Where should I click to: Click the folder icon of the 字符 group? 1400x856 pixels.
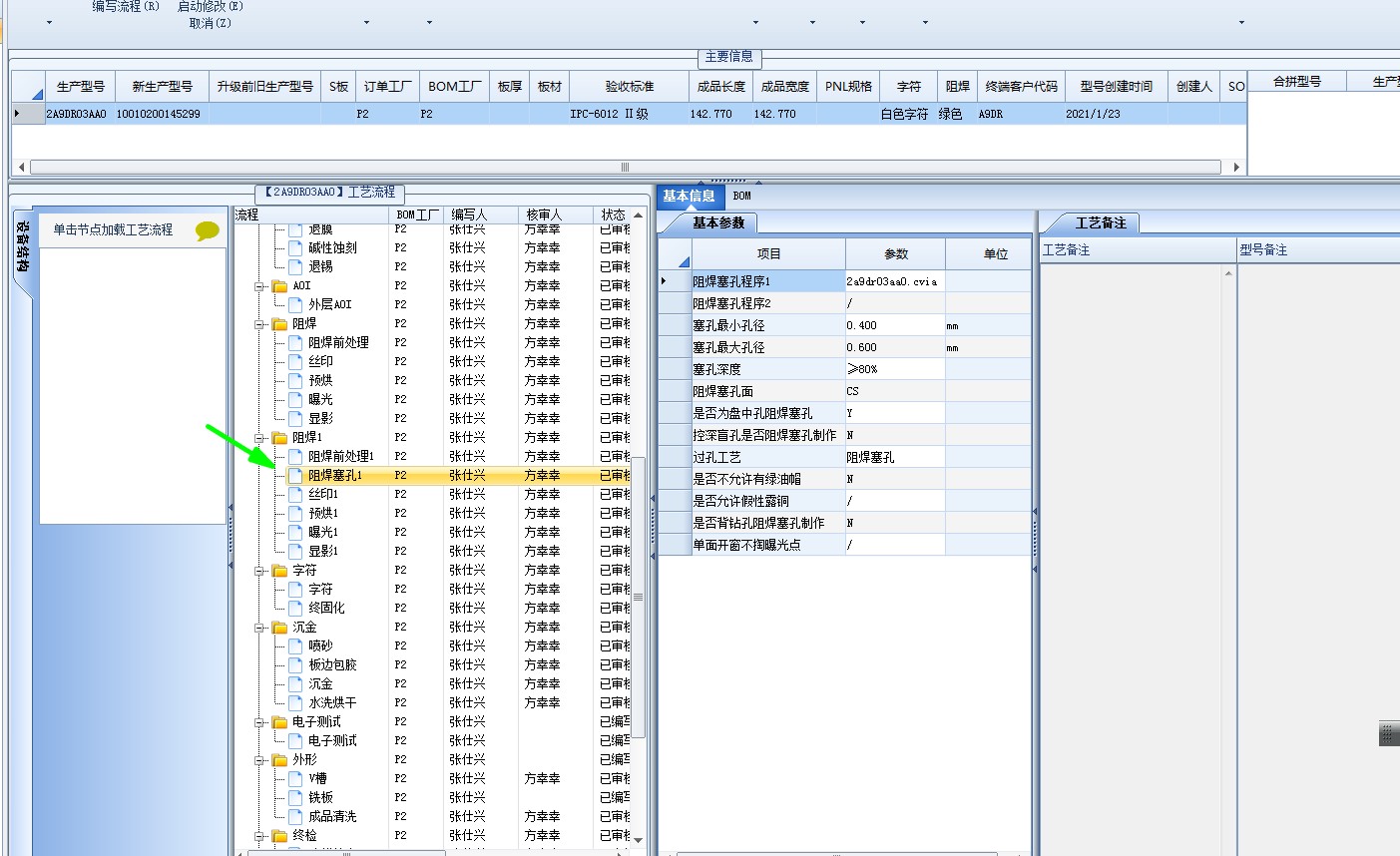pyautogui.click(x=279, y=571)
